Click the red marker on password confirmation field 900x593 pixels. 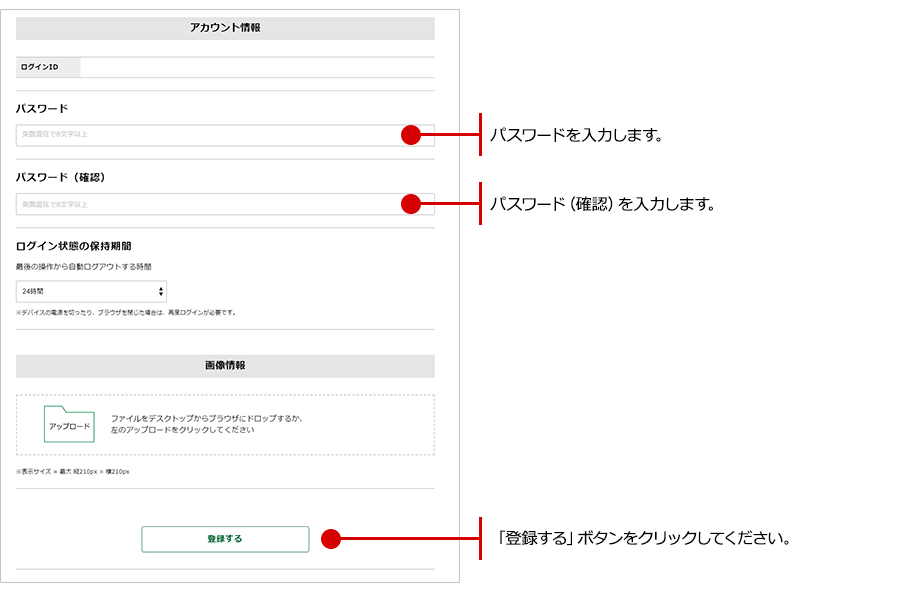(410, 204)
